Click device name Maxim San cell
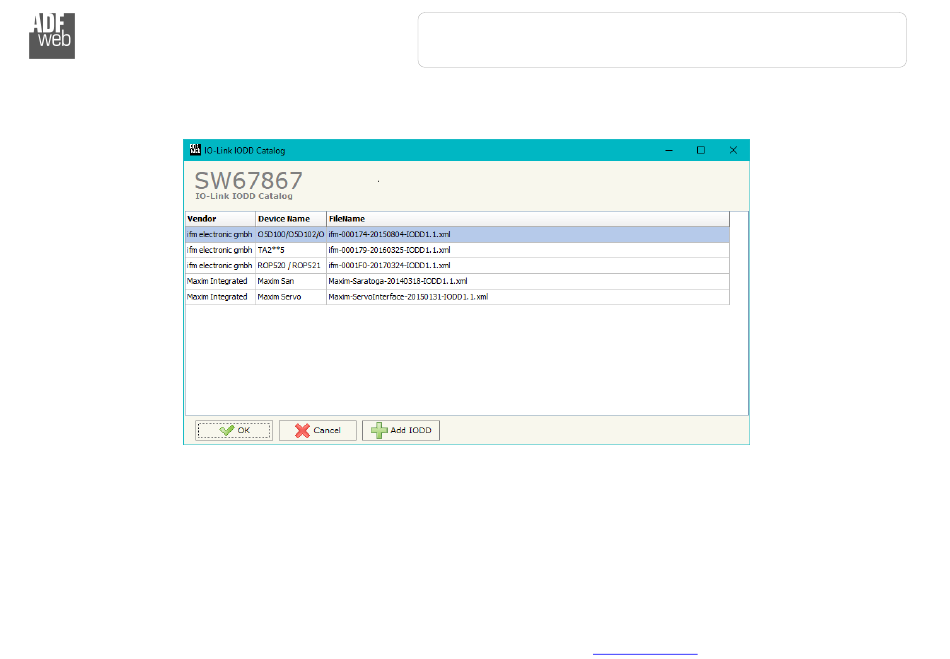 291,282
